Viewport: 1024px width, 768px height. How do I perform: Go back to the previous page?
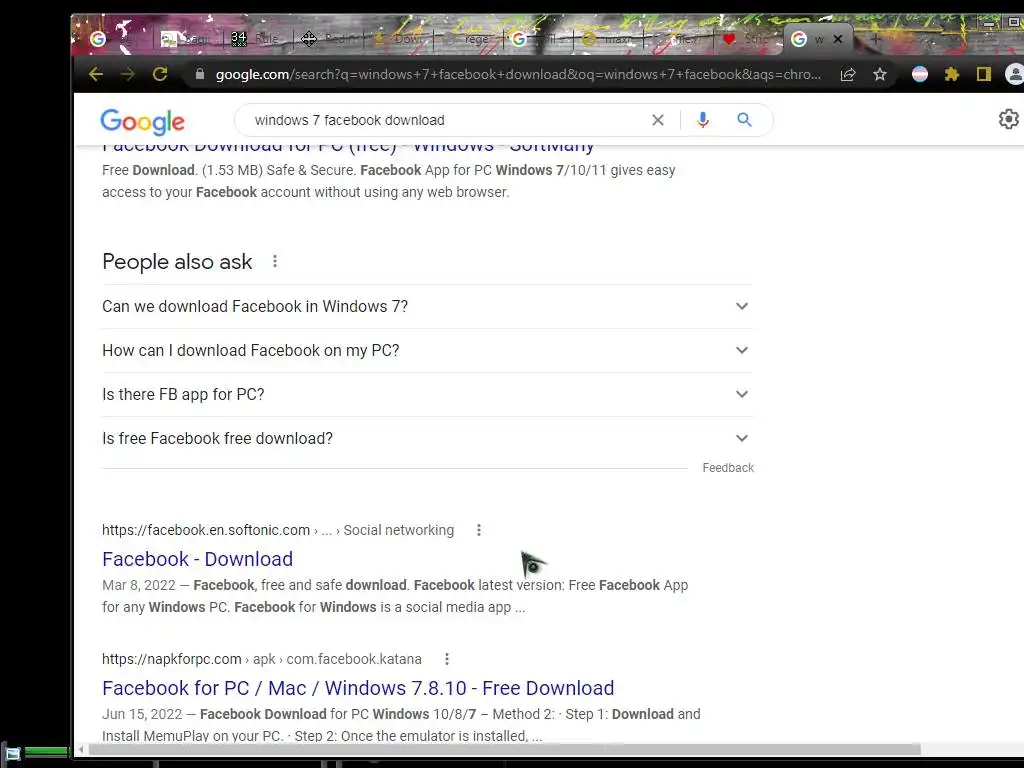click(96, 74)
